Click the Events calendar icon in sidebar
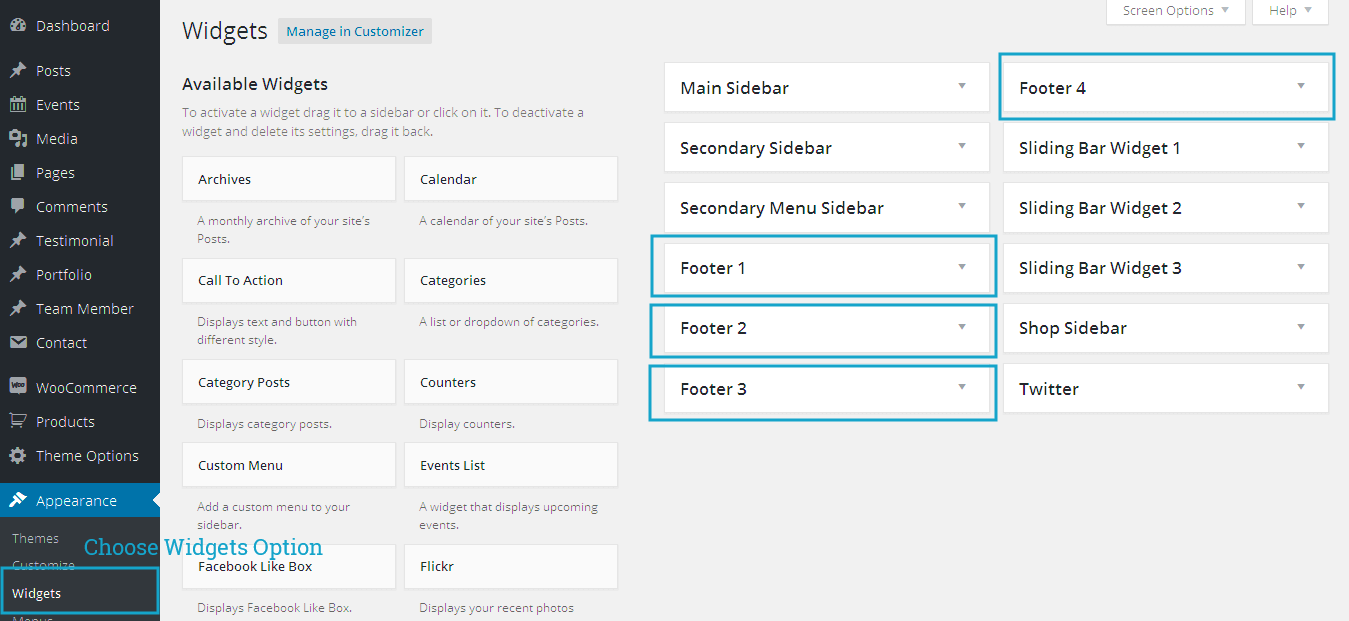This screenshot has height=621, width=1349. (18, 105)
